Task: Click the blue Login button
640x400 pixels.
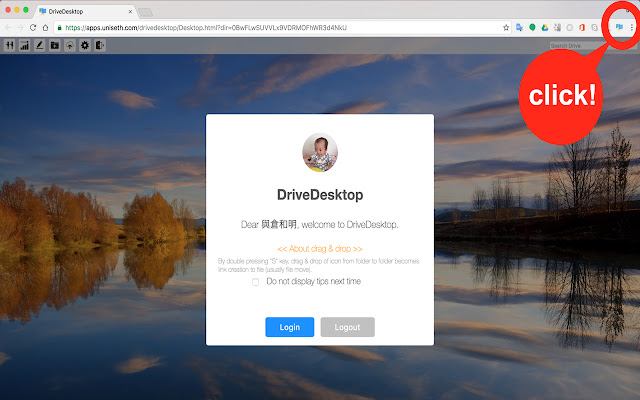Action: 290,327
